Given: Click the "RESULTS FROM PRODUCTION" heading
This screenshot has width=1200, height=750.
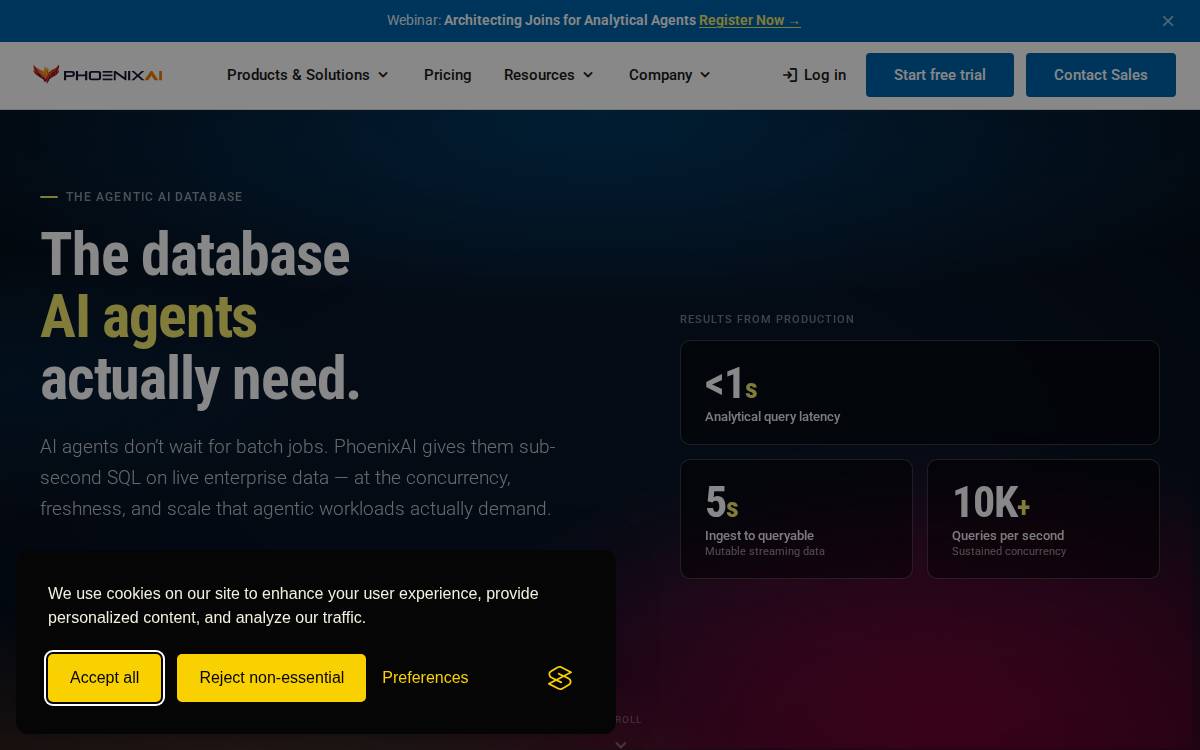Looking at the screenshot, I should pyautogui.click(x=767, y=319).
